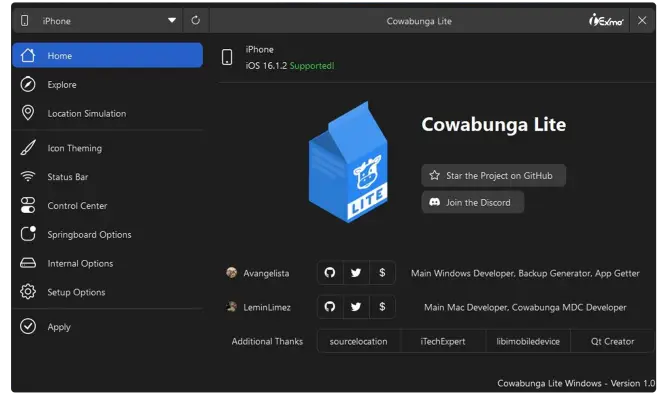Screen dimensions: 670x396
Task: Donate to Avangelista via dollar icon
Action: pyautogui.click(x=382, y=273)
